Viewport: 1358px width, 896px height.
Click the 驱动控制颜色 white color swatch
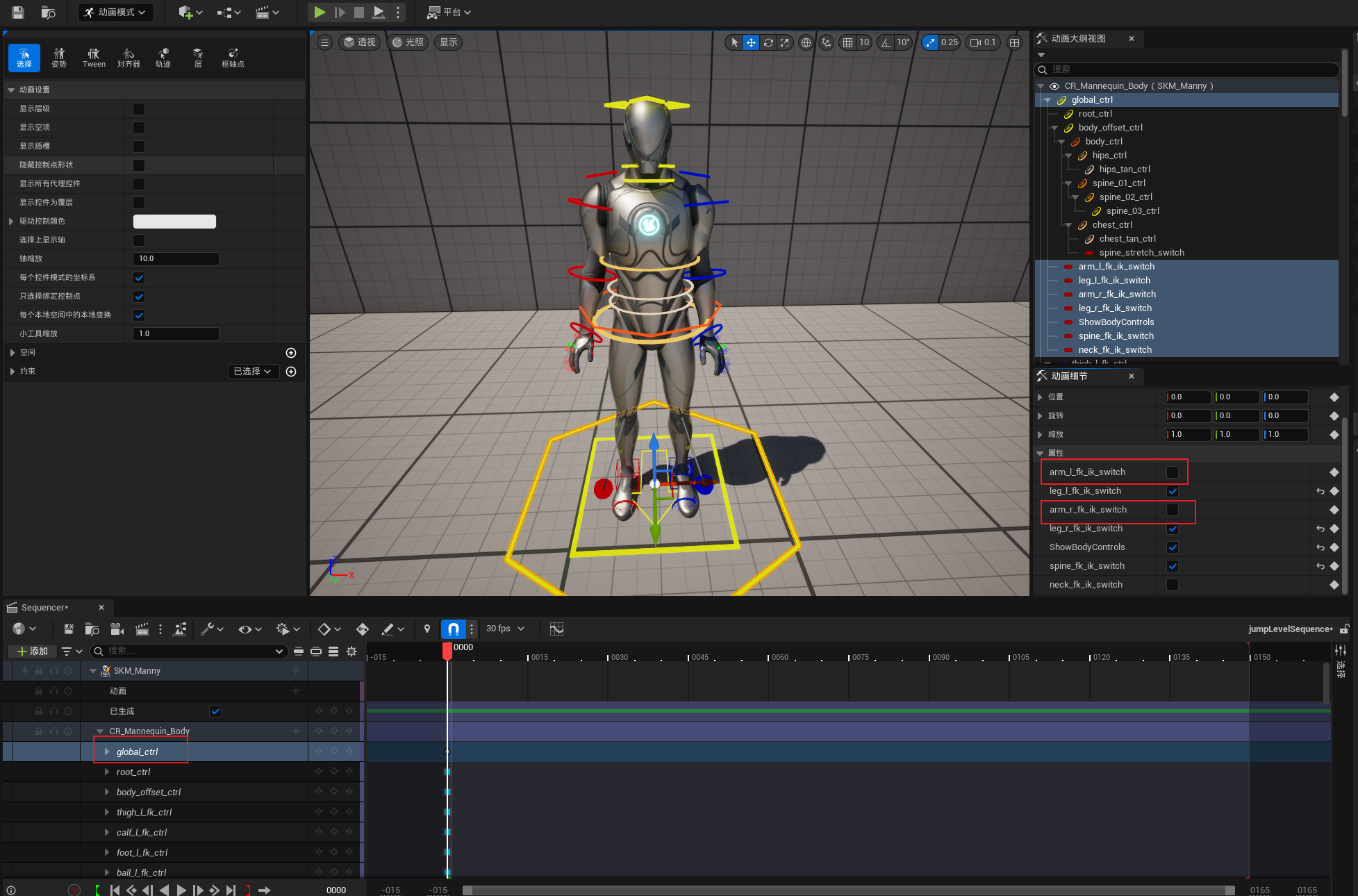[174, 222]
